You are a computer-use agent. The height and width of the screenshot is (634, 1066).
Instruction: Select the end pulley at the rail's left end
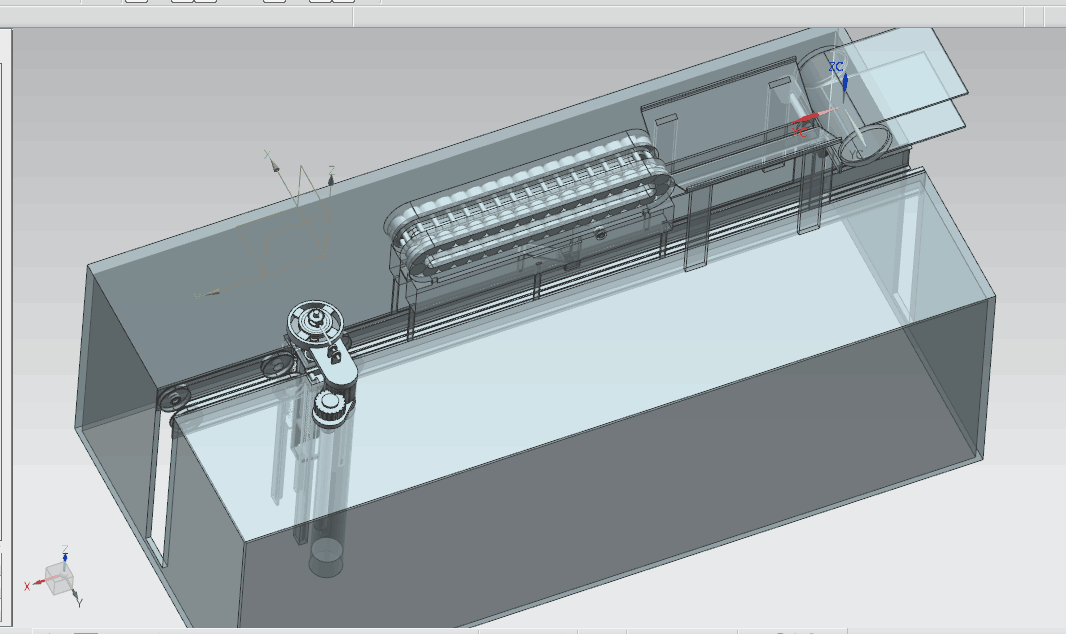[x=174, y=398]
